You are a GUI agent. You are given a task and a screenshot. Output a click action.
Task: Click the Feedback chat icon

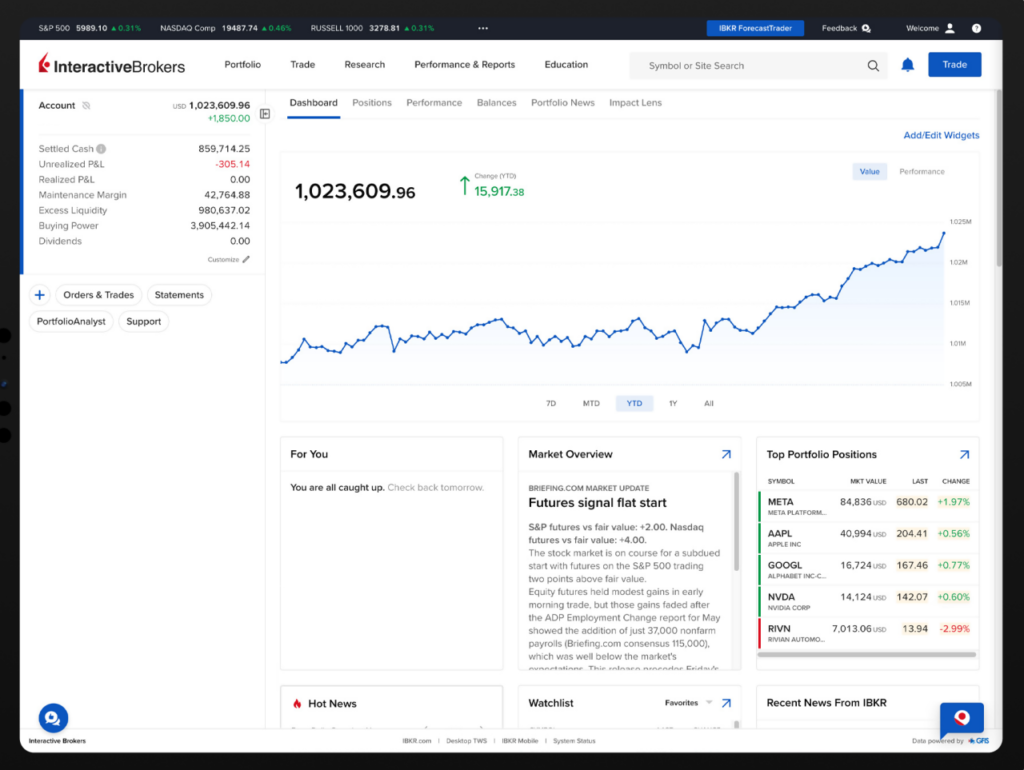[866, 28]
